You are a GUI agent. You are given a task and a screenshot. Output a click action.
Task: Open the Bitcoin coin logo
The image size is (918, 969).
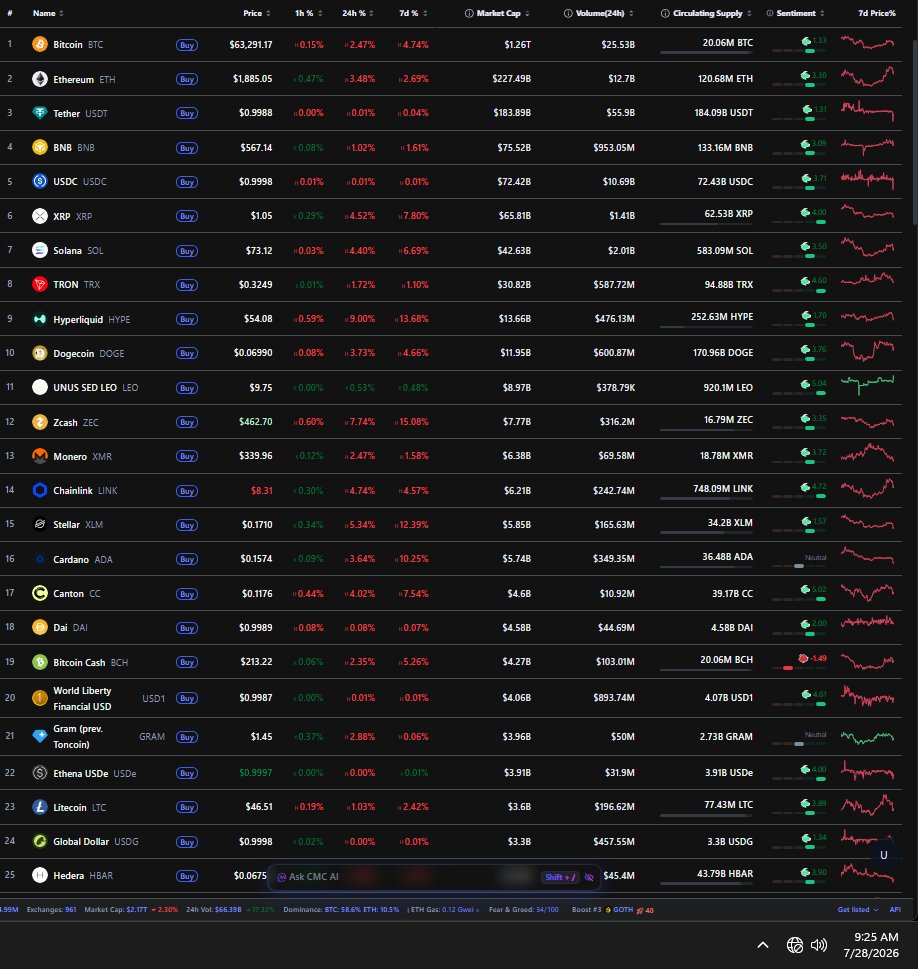[40, 44]
